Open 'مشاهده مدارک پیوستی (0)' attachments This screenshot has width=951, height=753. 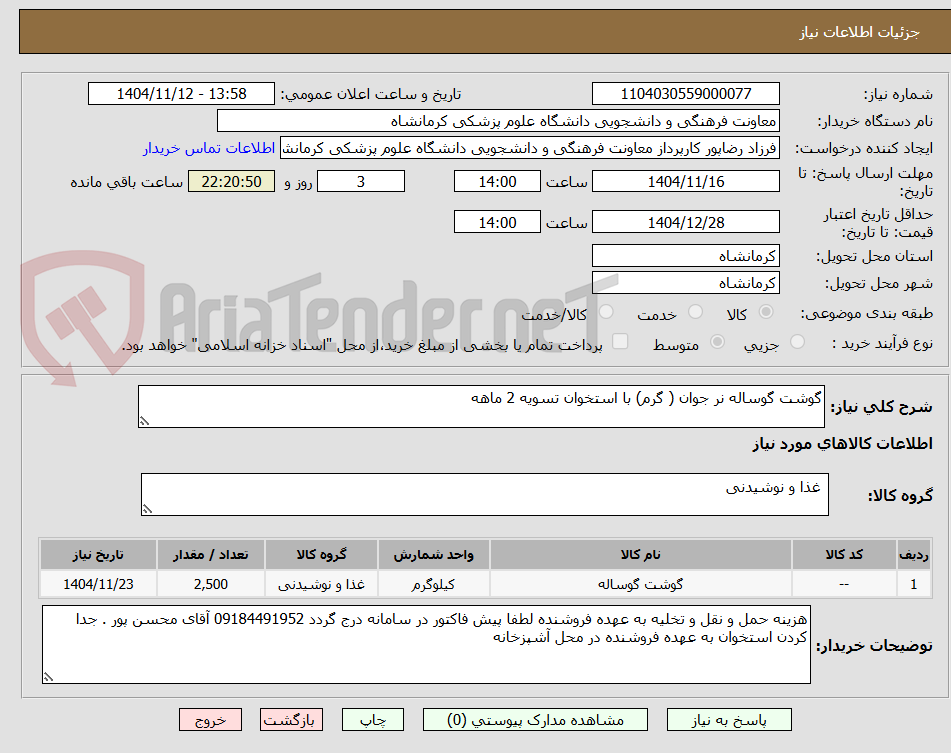[536, 720]
